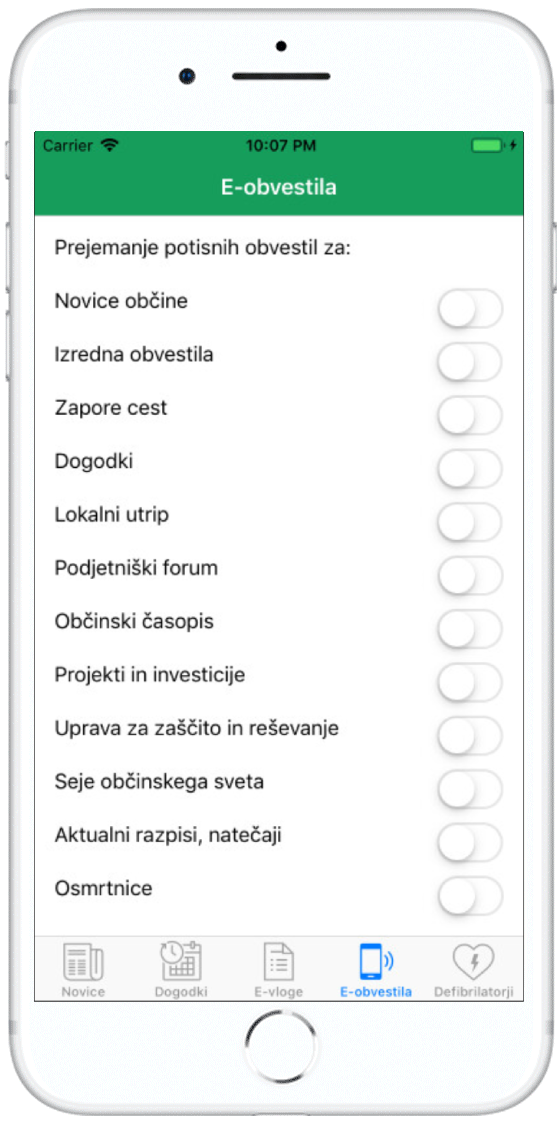The height and width of the screenshot is (1125, 560).
Task: Turn on Projekti in investicije switch
Action: [x=470, y=682]
